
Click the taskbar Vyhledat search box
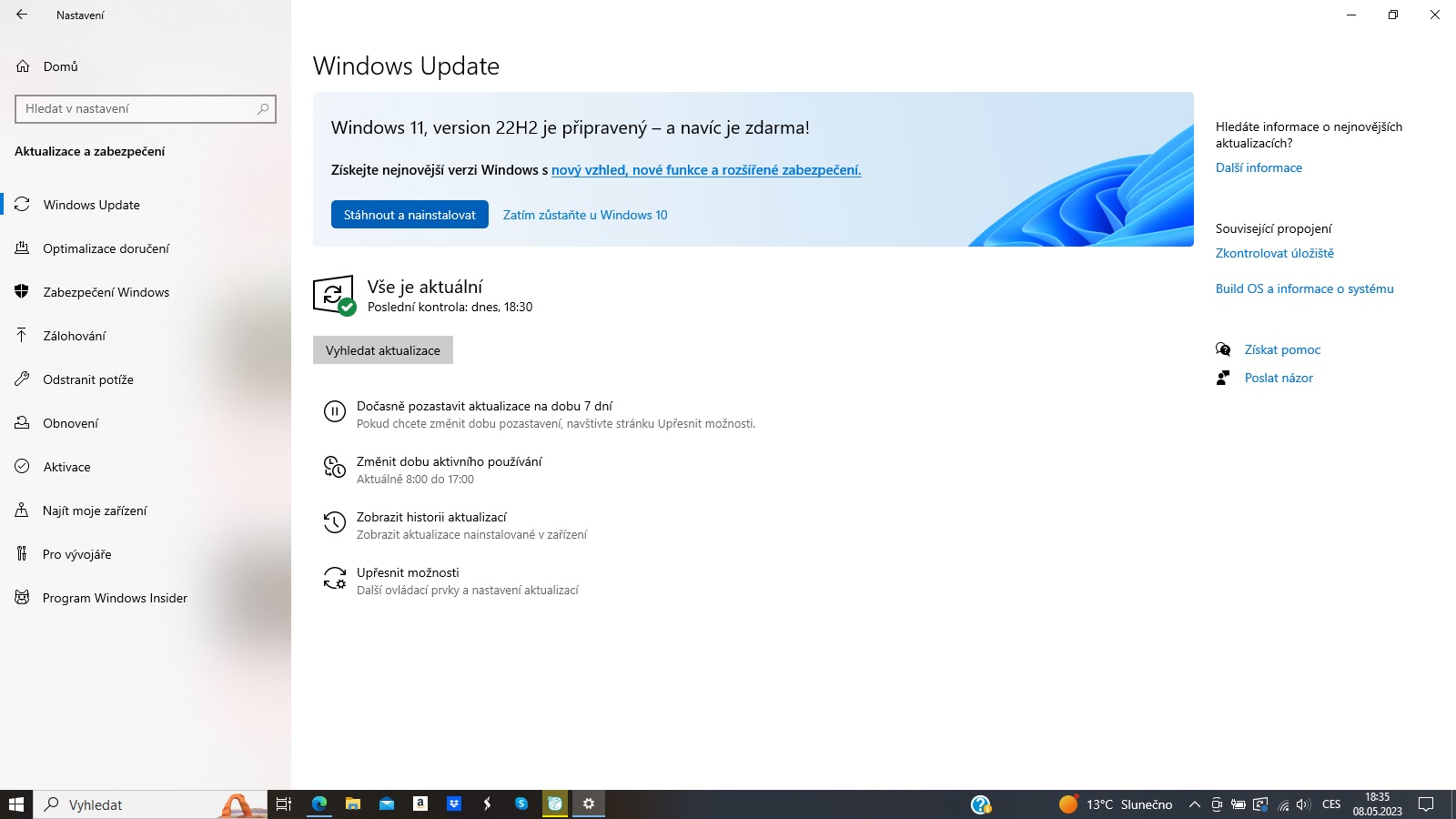pyautogui.click(x=151, y=804)
